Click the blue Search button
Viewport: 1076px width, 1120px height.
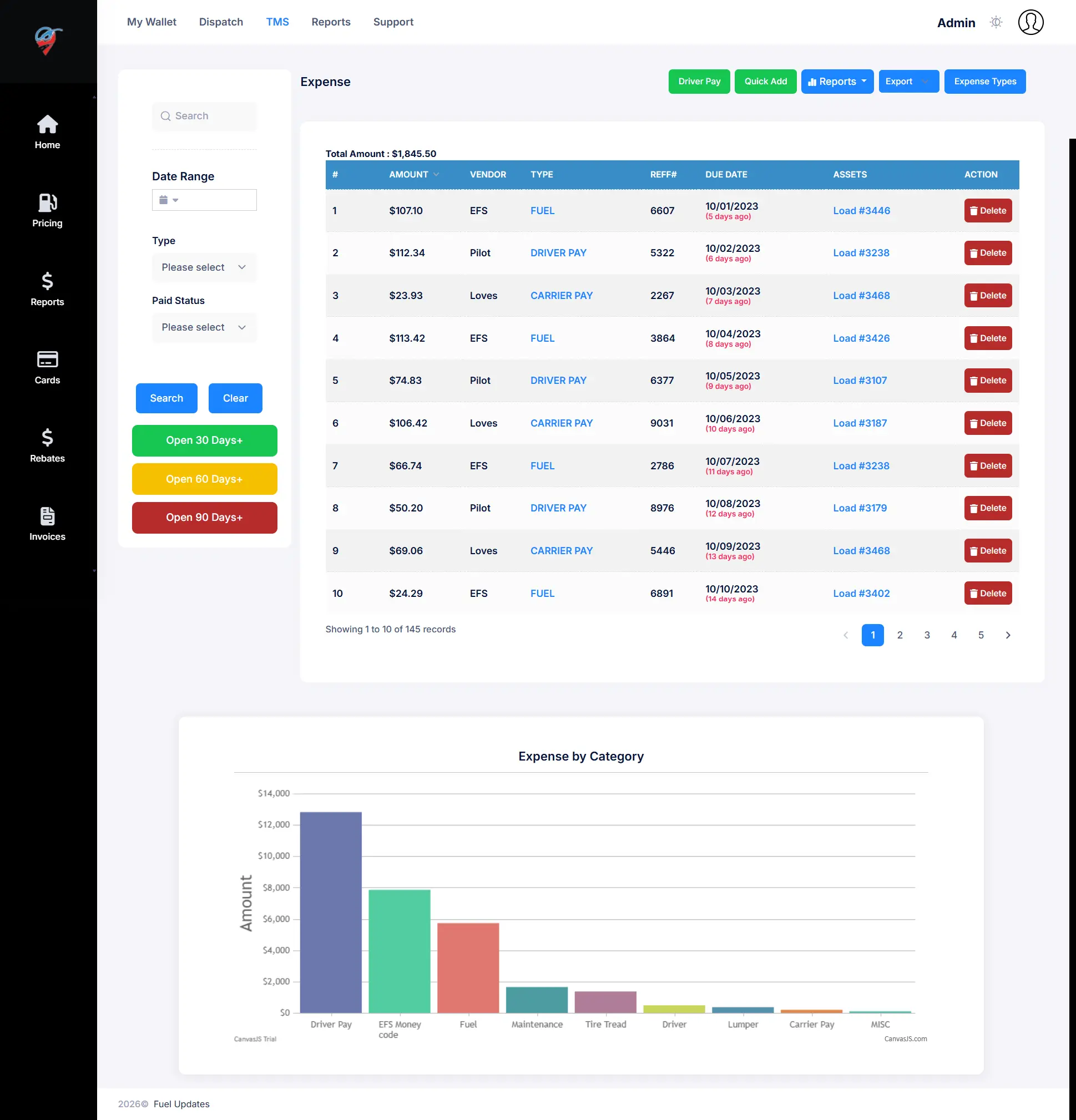point(166,398)
